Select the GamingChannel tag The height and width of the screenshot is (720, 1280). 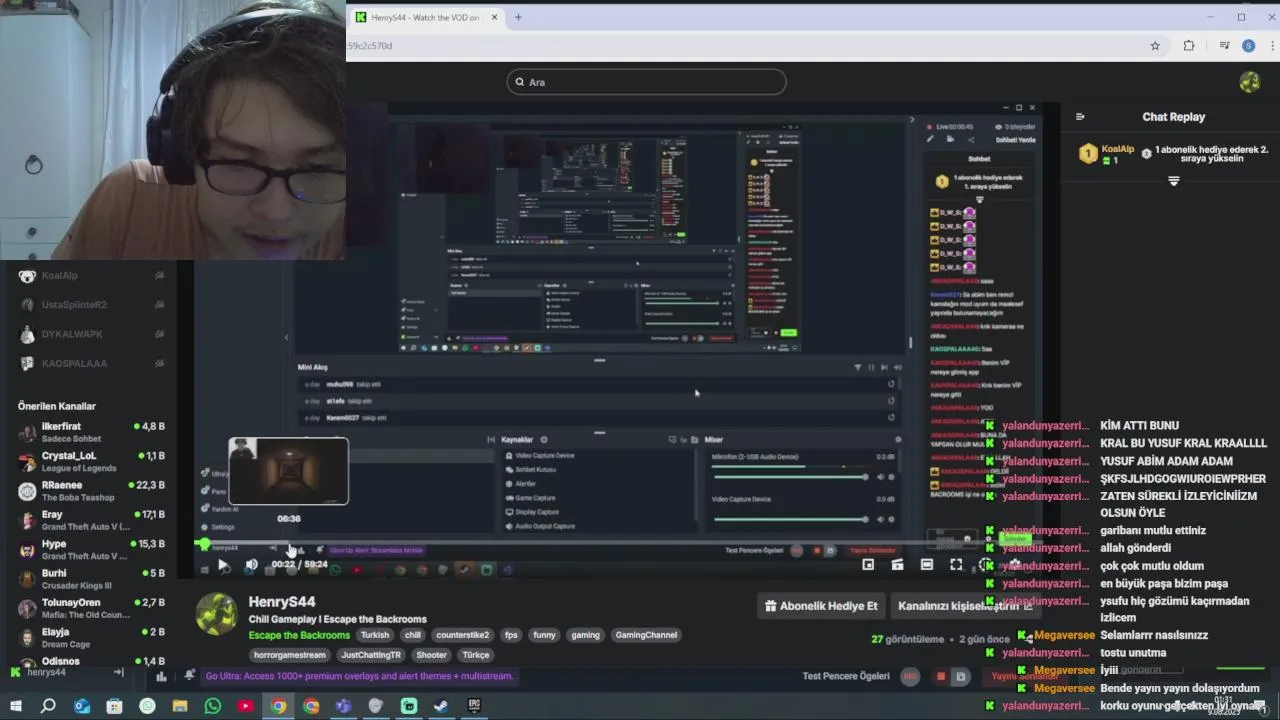pyautogui.click(x=646, y=635)
